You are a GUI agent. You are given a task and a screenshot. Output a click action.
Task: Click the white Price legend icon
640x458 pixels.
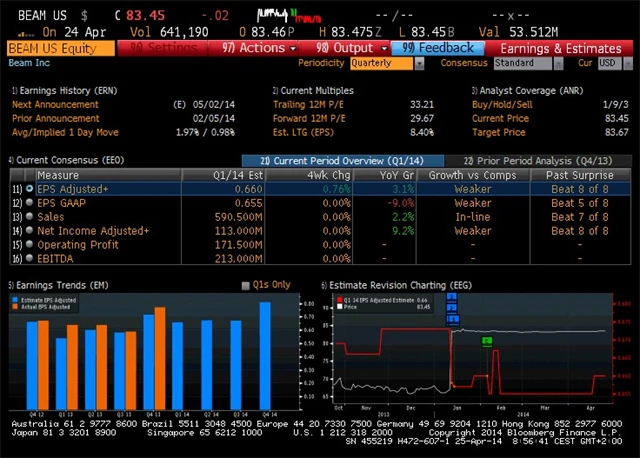pyautogui.click(x=338, y=306)
